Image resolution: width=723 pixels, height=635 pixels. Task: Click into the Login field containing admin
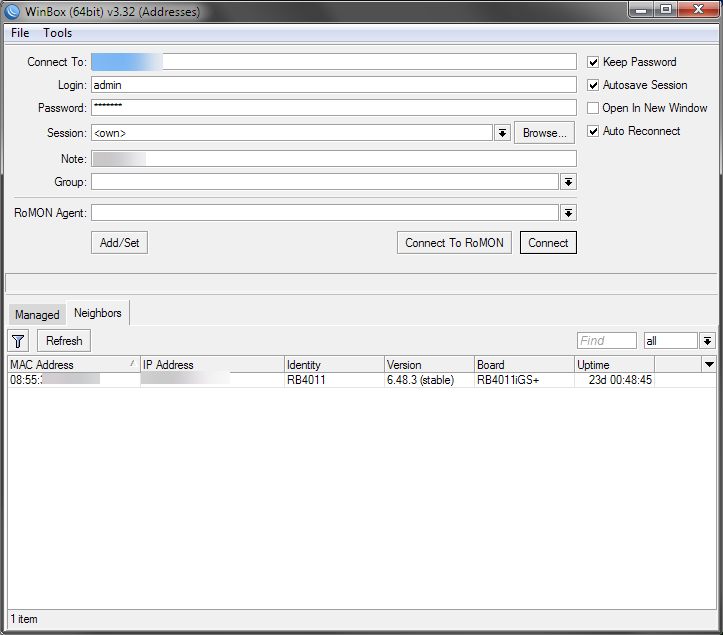[334, 85]
